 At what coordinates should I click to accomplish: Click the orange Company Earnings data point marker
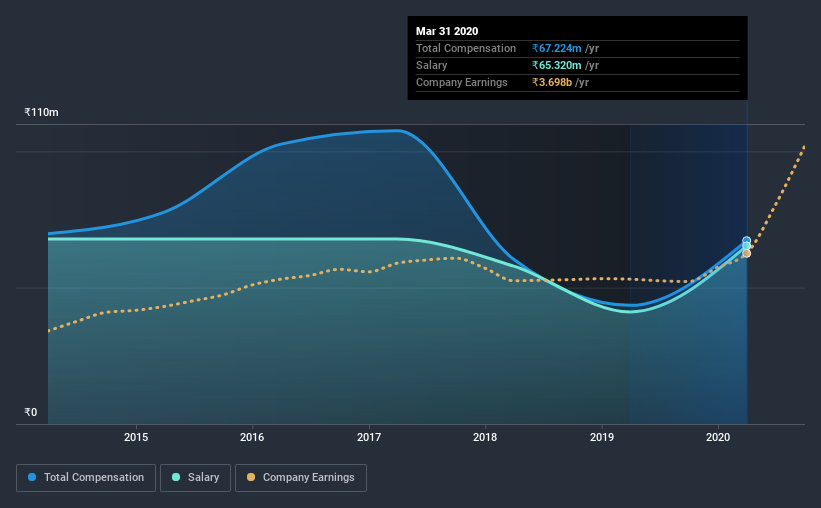747,253
